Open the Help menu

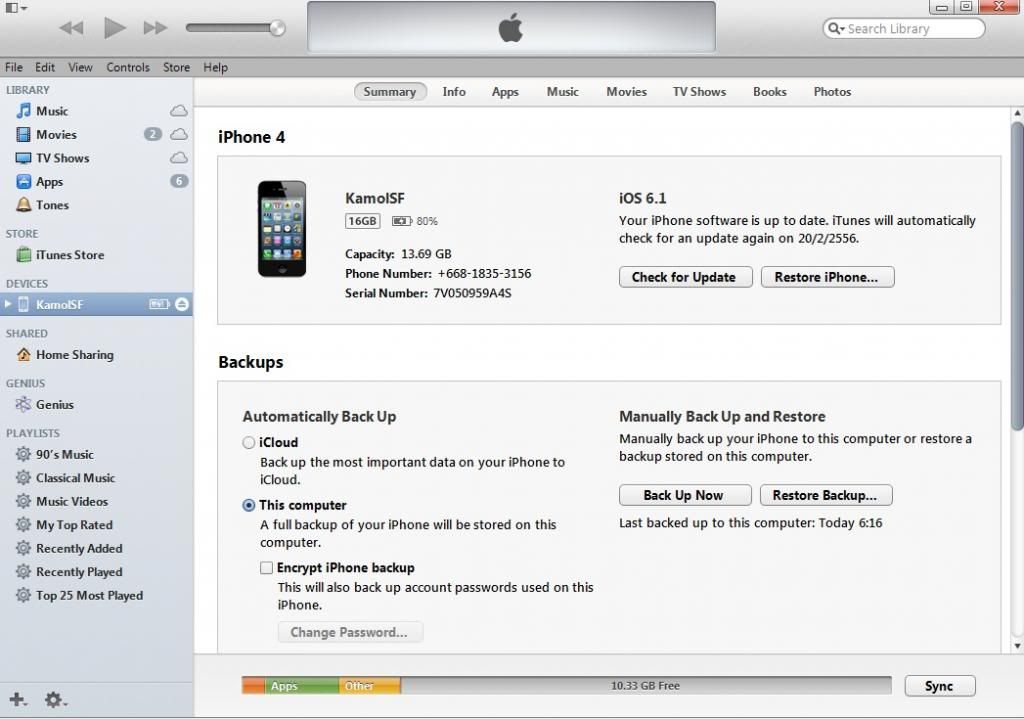click(x=216, y=67)
